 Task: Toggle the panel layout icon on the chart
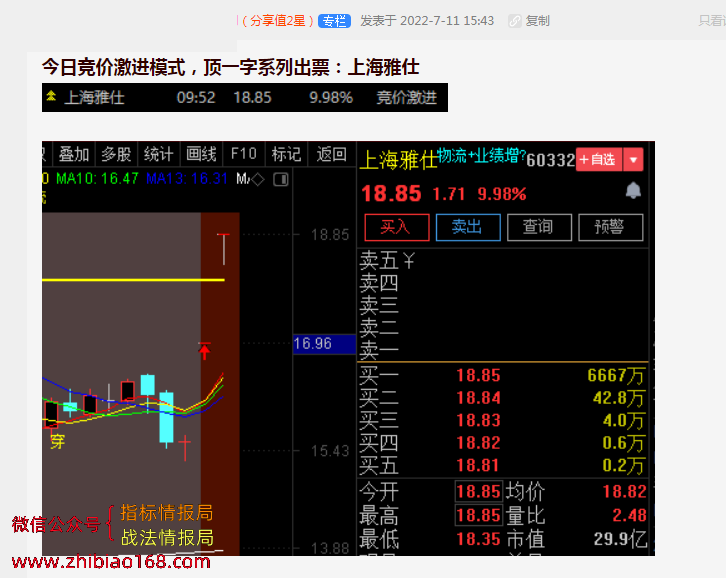coord(281,179)
